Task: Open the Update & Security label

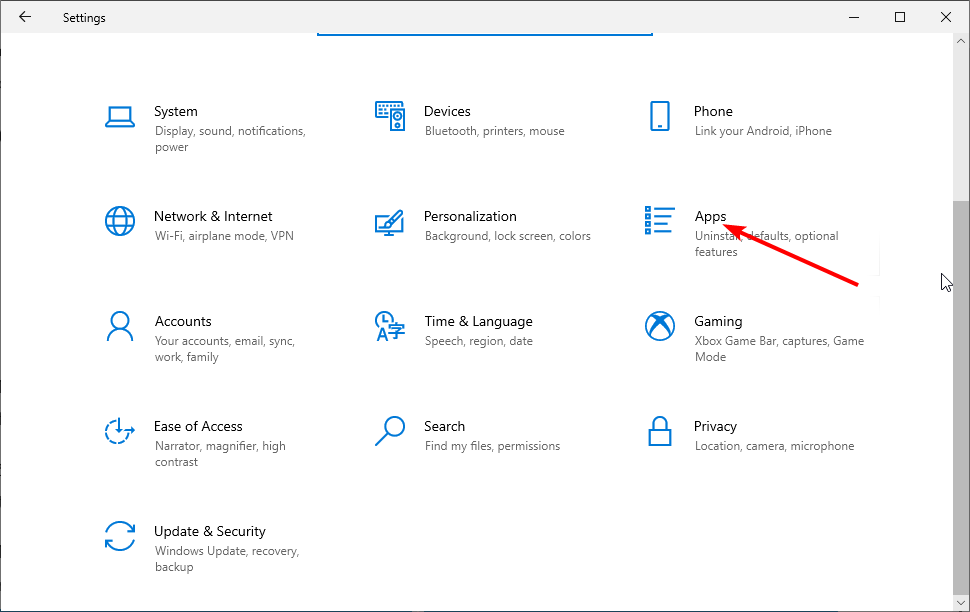Action: click(210, 531)
